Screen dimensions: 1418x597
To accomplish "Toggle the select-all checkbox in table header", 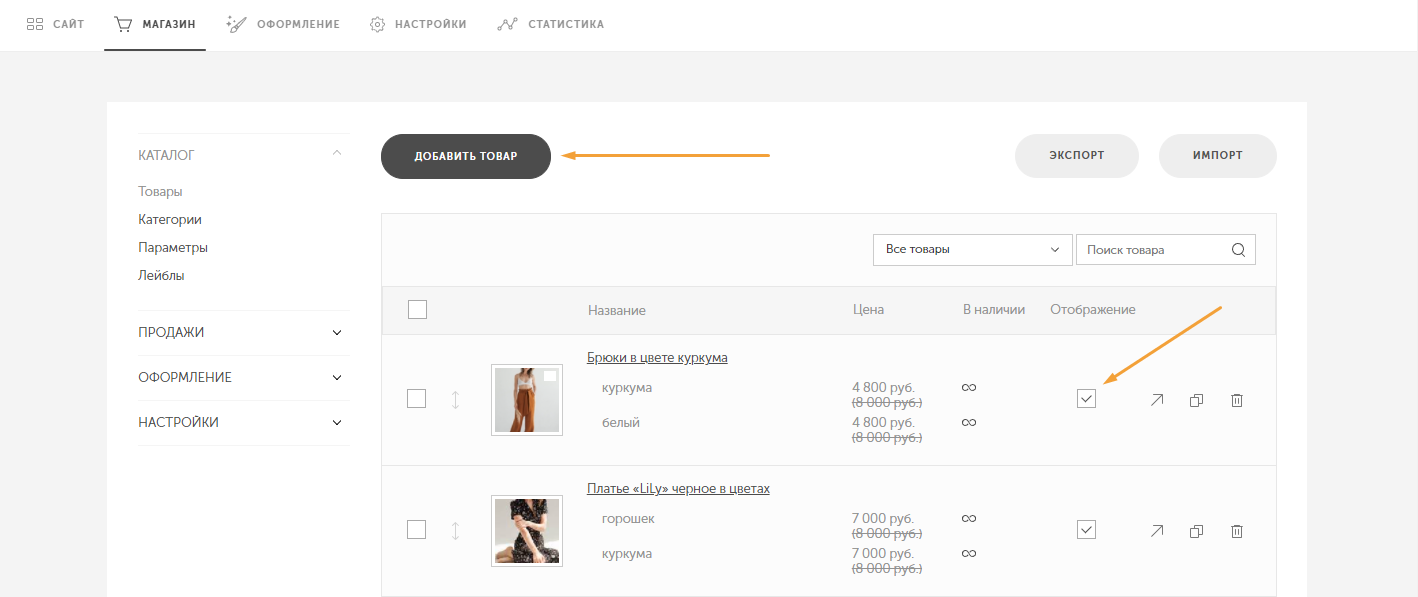I will pyautogui.click(x=417, y=310).
